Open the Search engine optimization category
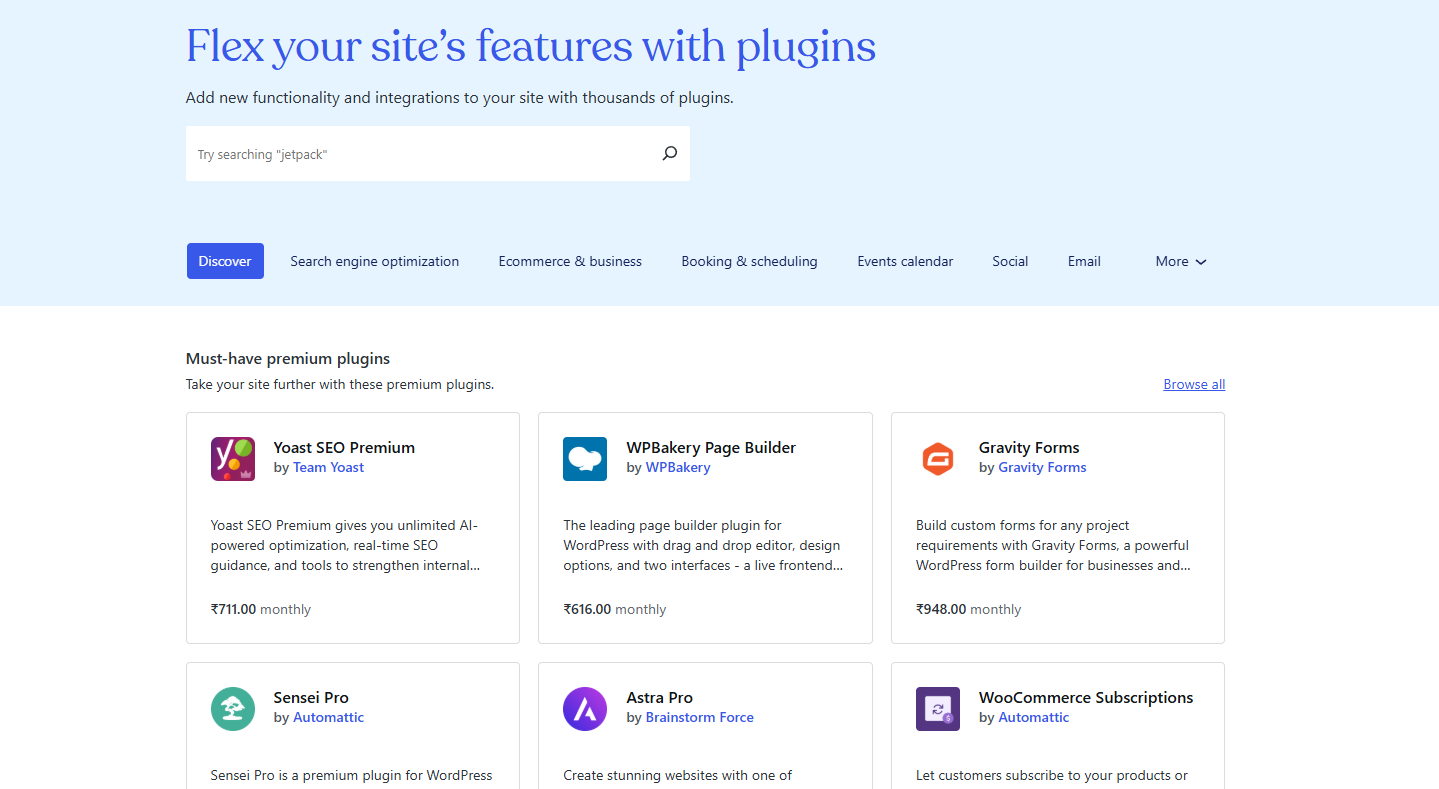Viewport: 1439px width, 789px height. pos(375,261)
